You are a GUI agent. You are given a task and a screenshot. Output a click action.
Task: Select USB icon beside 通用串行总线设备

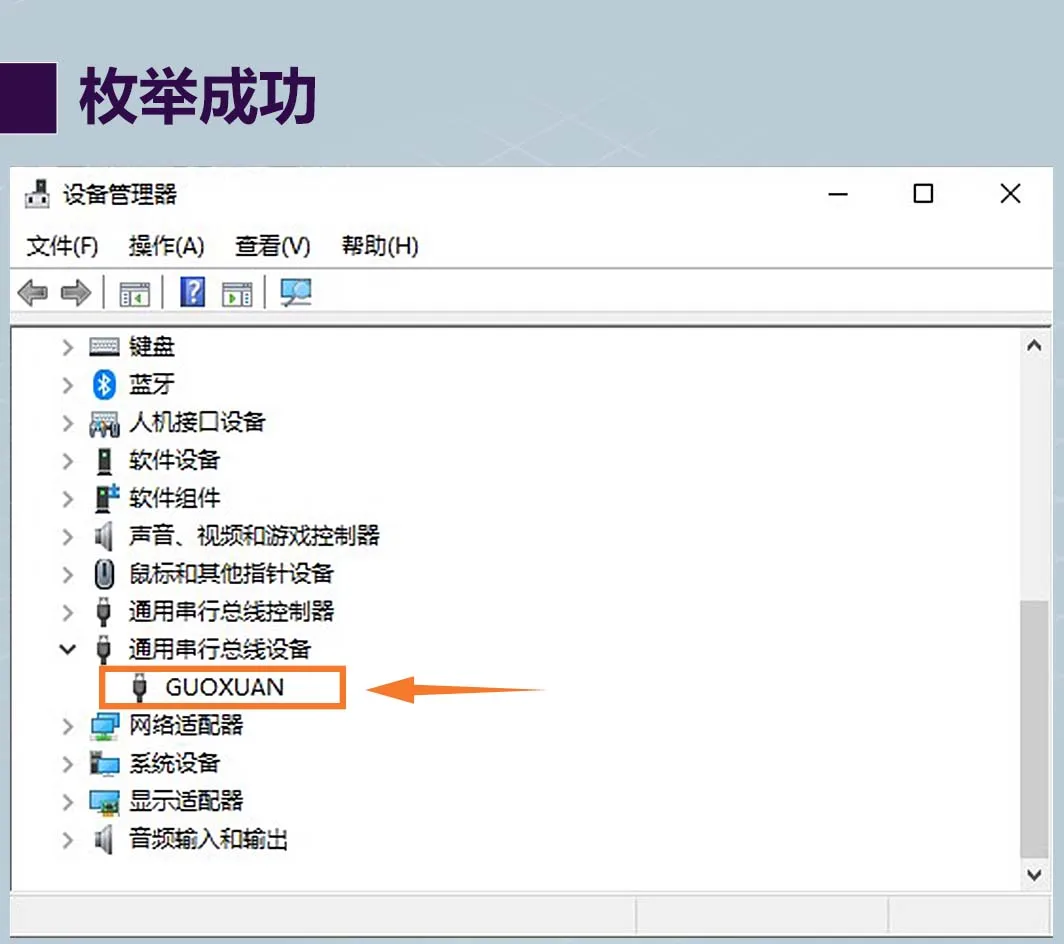pos(103,649)
